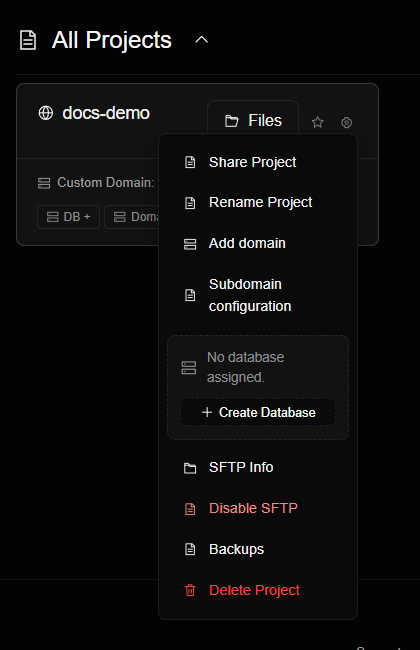The height and width of the screenshot is (650, 420).
Task: Click the No database assigned text
Action: 245,367
